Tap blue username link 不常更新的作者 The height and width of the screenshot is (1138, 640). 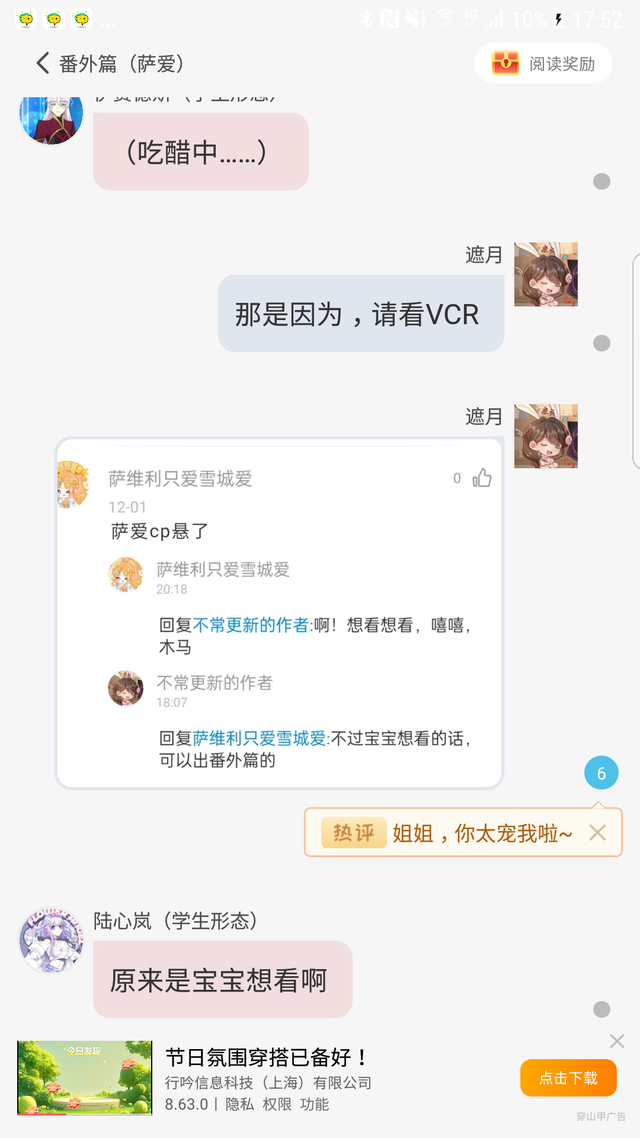[253, 626]
